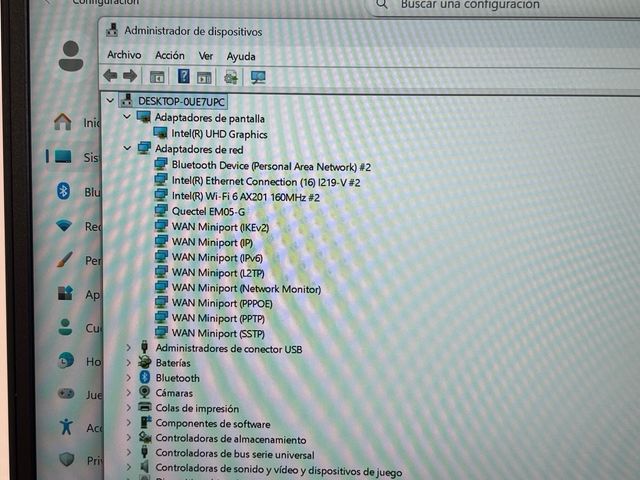Select WAN Miniport (Network Monitor)

pyautogui.click(x=246, y=289)
